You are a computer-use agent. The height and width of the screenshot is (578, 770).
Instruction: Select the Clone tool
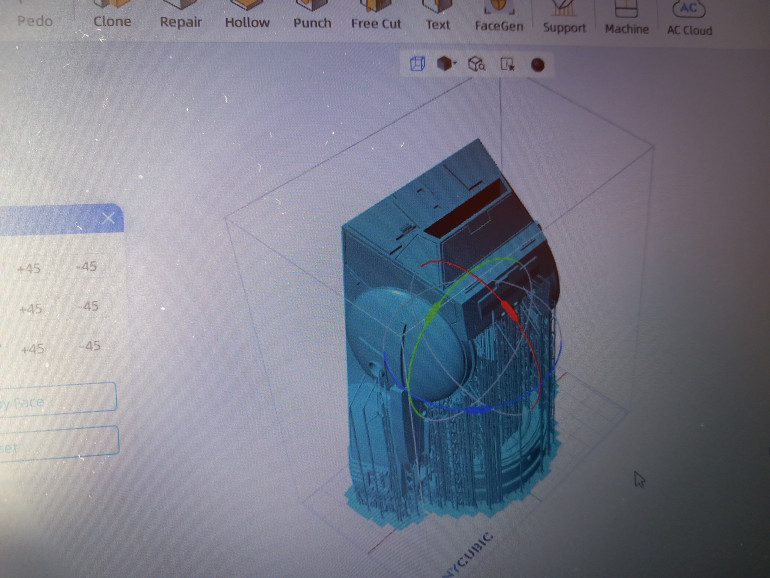point(112,15)
